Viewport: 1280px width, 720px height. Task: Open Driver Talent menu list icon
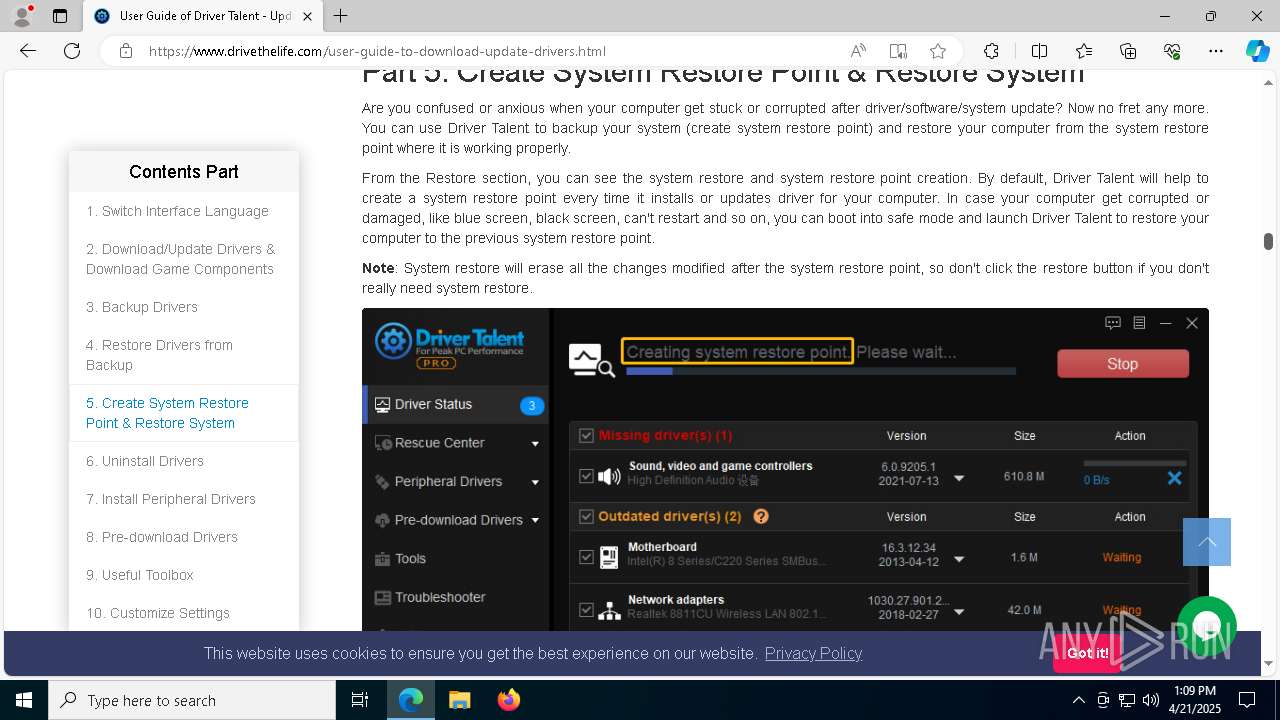(x=1139, y=323)
